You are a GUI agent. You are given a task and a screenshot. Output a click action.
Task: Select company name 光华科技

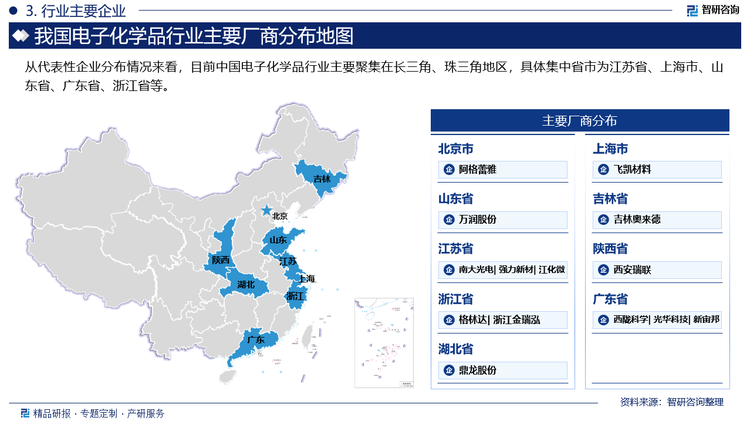[x=671, y=320]
